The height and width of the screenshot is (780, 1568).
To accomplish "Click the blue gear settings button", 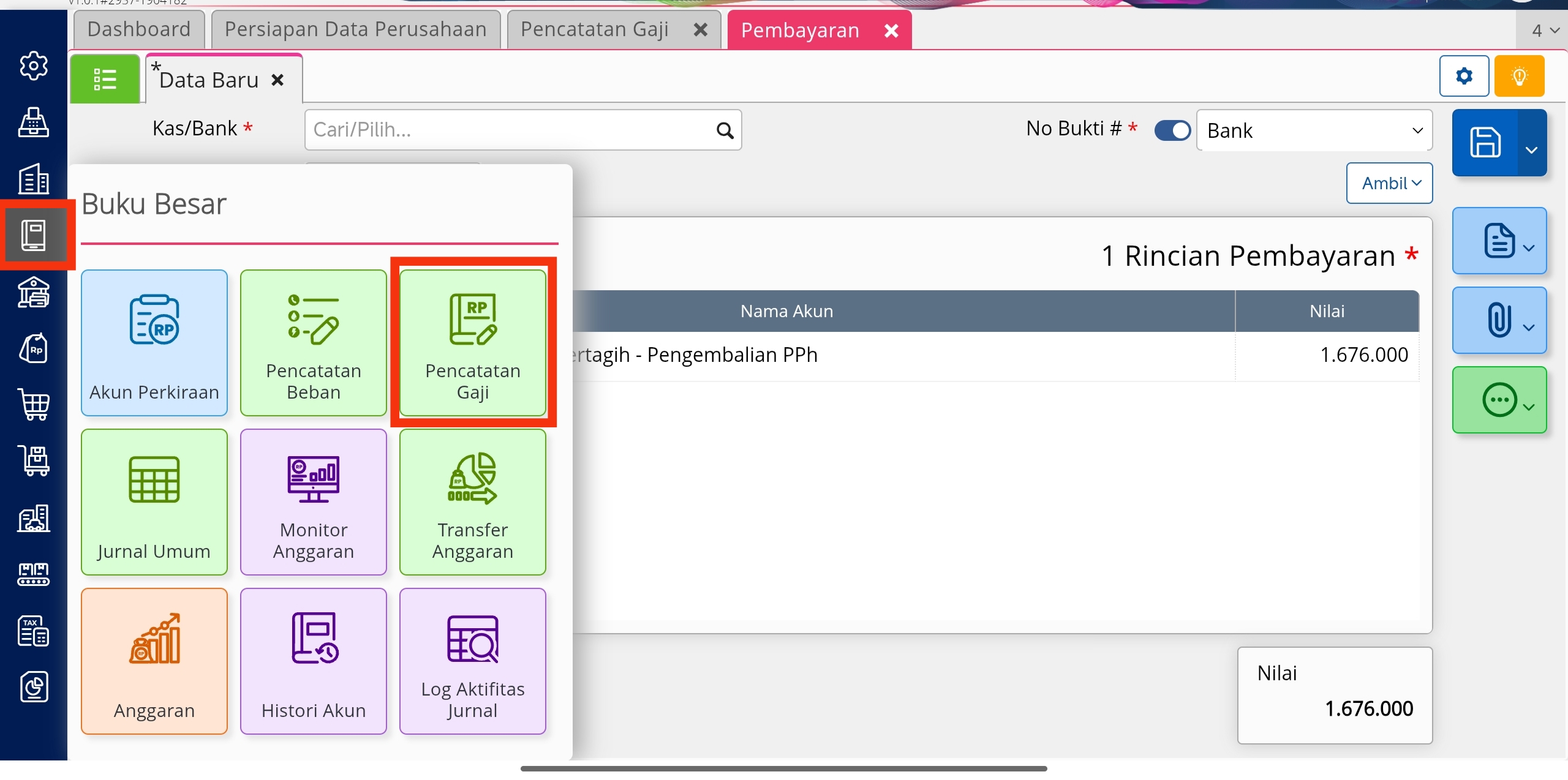I will (1464, 77).
